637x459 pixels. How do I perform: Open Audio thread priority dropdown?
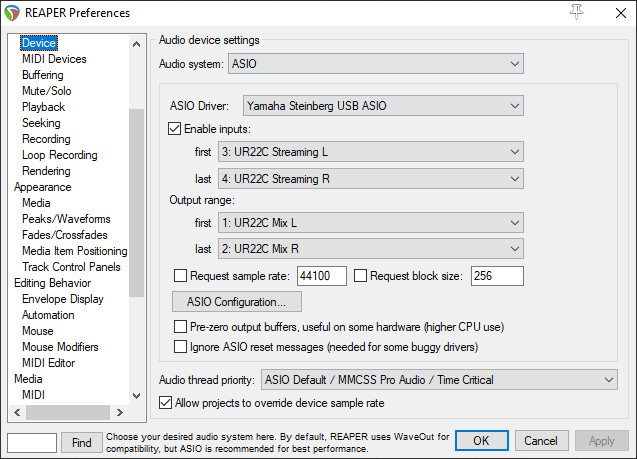click(439, 380)
